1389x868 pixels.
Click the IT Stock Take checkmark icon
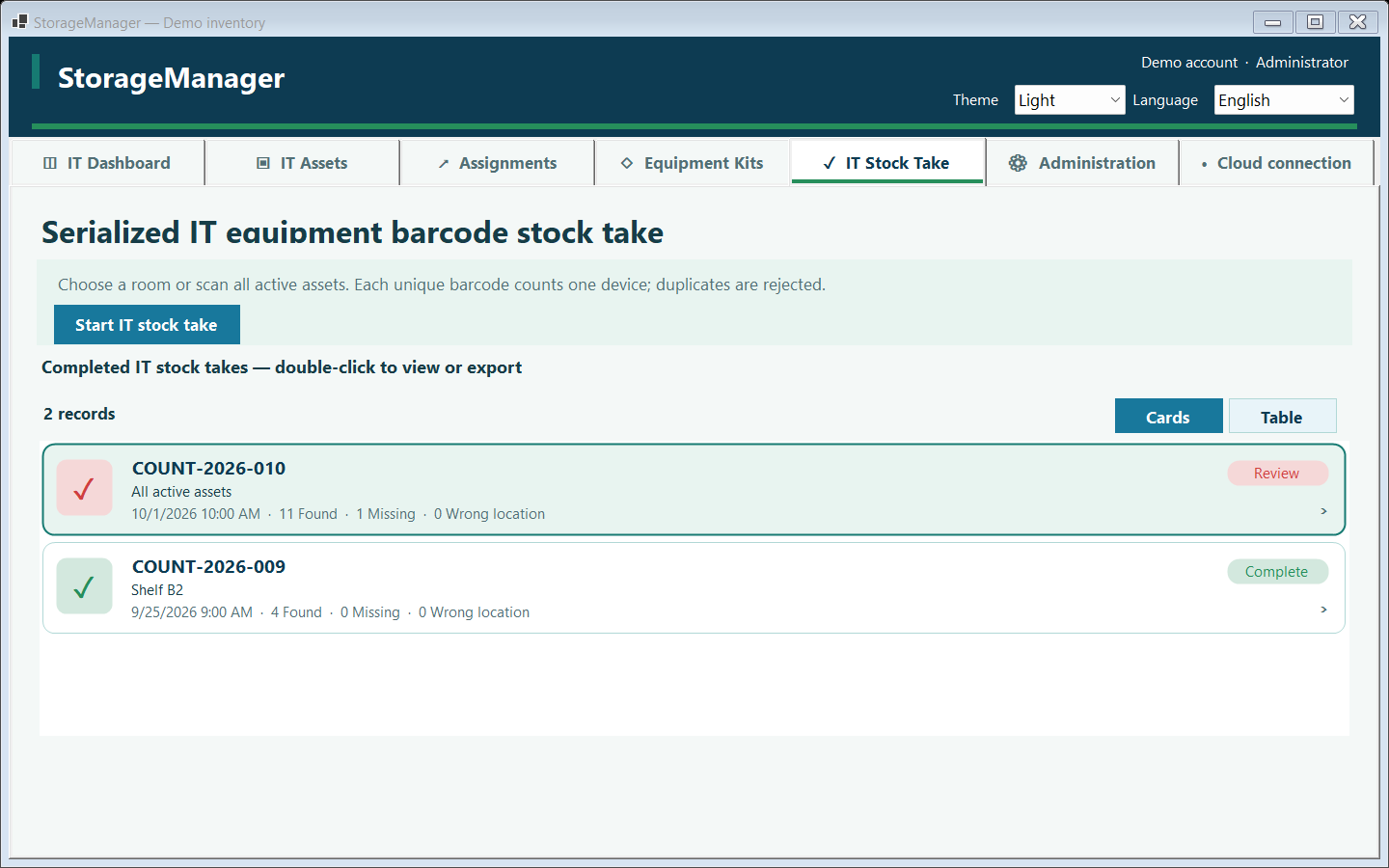tap(830, 163)
